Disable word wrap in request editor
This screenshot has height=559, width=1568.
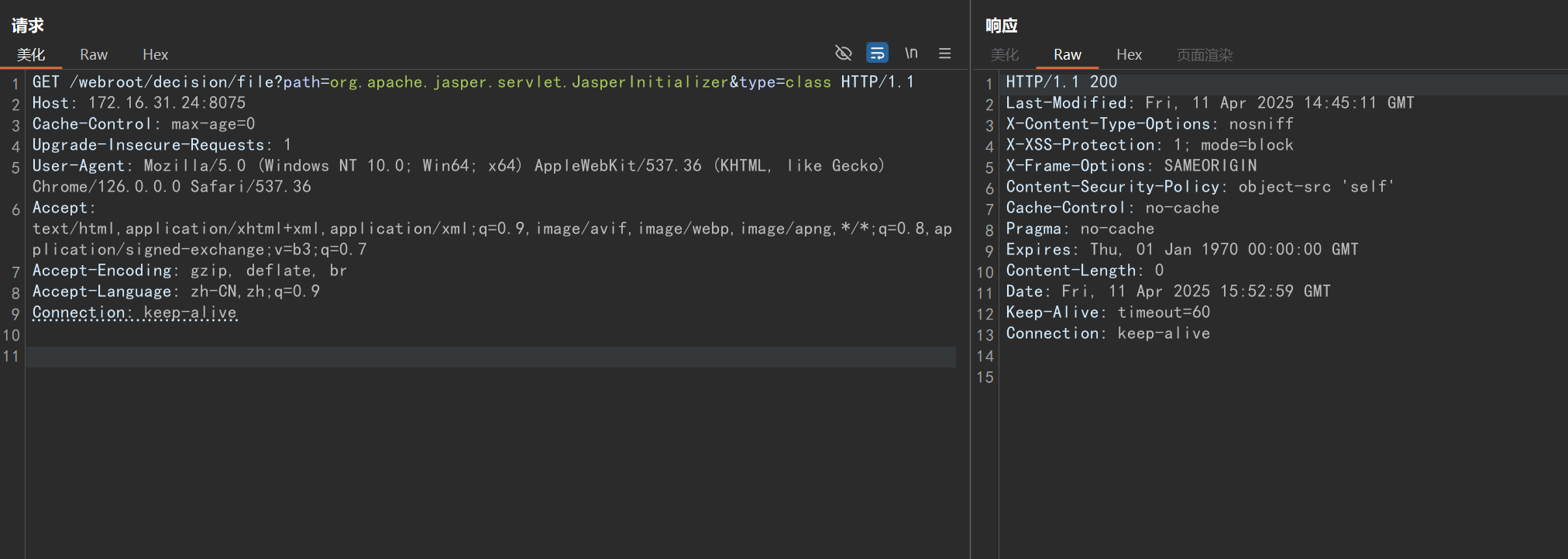[x=877, y=53]
